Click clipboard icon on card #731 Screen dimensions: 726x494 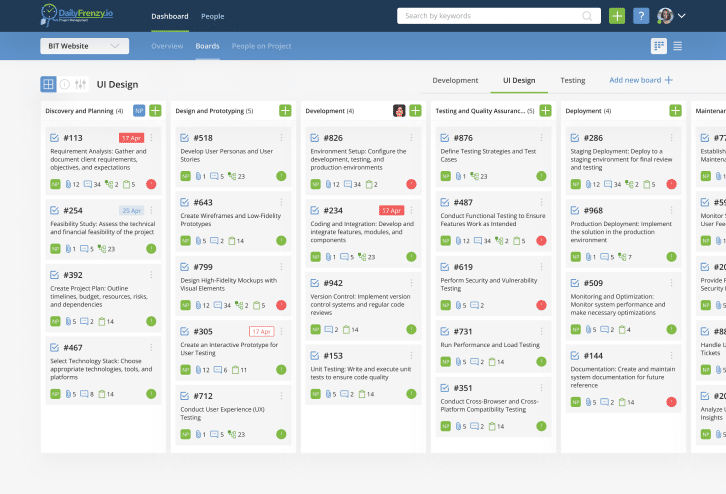pyautogui.click(x=492, y=362)
